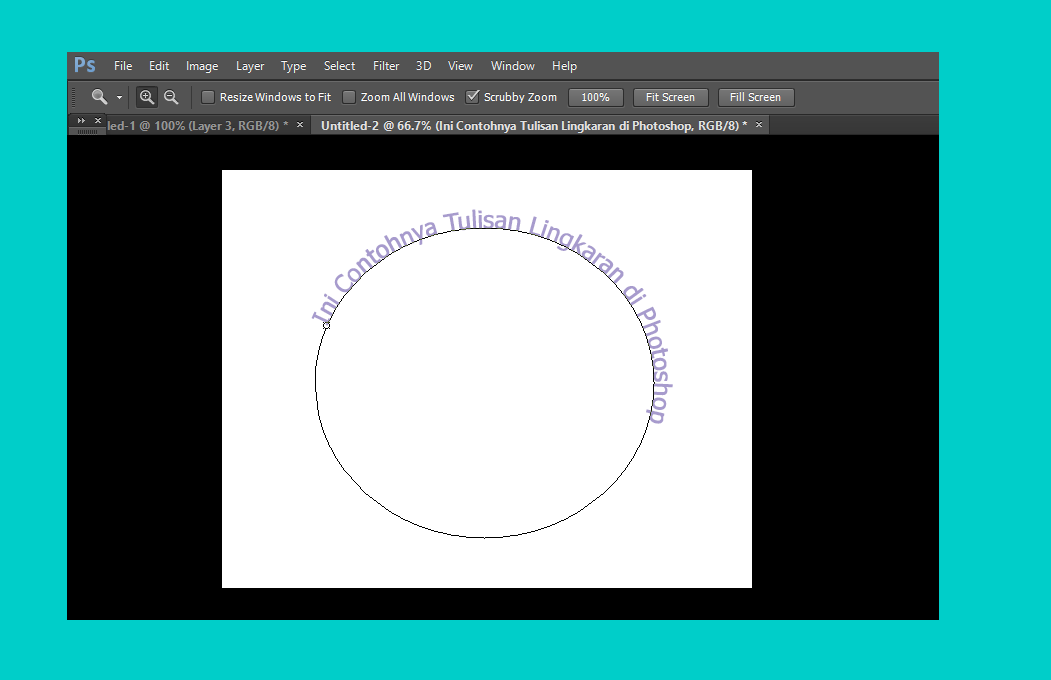Open the Select menu
1051x680 pixels.
pyautogui.click(x=339, y=66)
